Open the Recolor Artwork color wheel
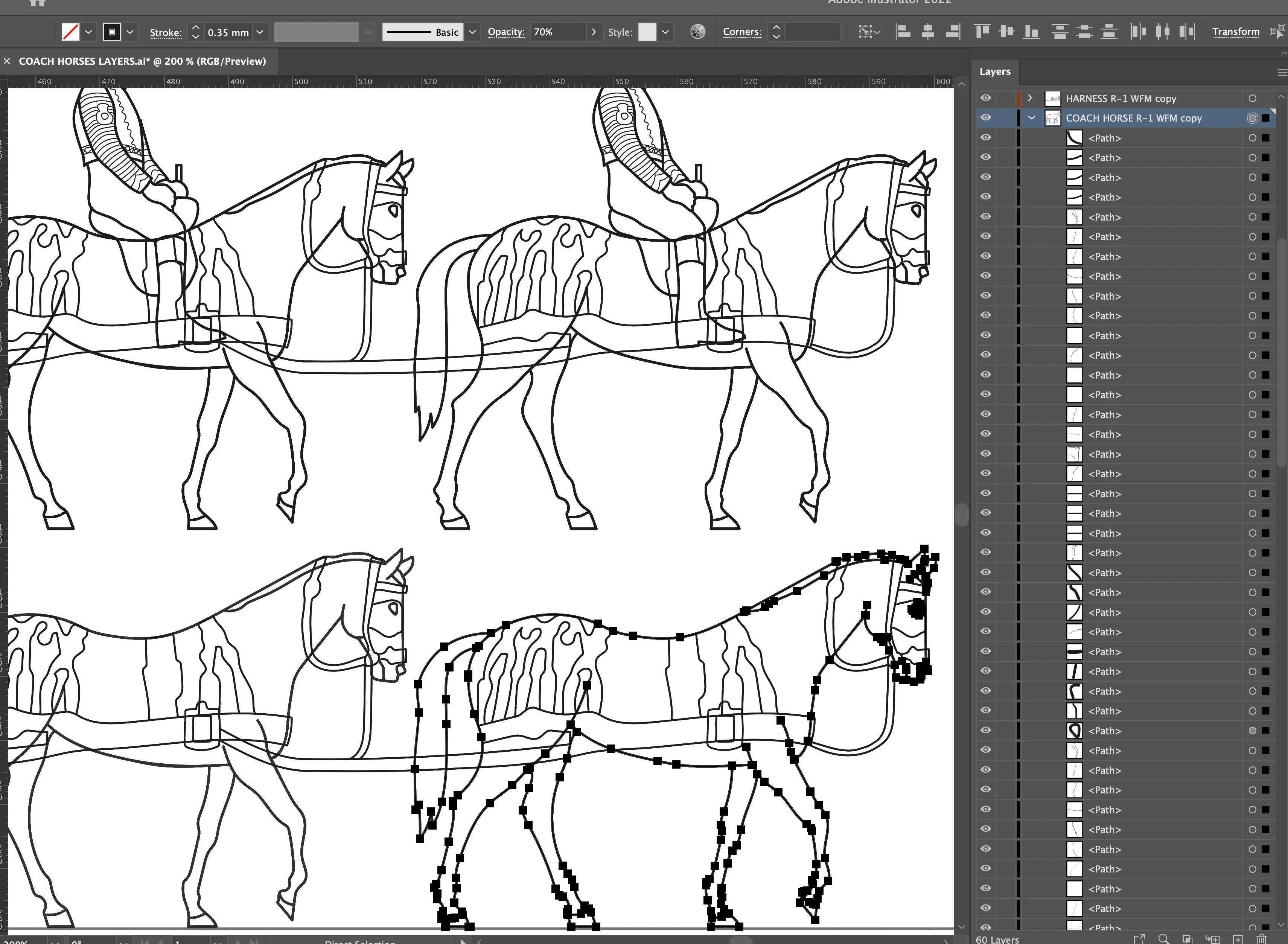Image resolution: width=1288 pixels, height=944 pixels. pos(698,32)
